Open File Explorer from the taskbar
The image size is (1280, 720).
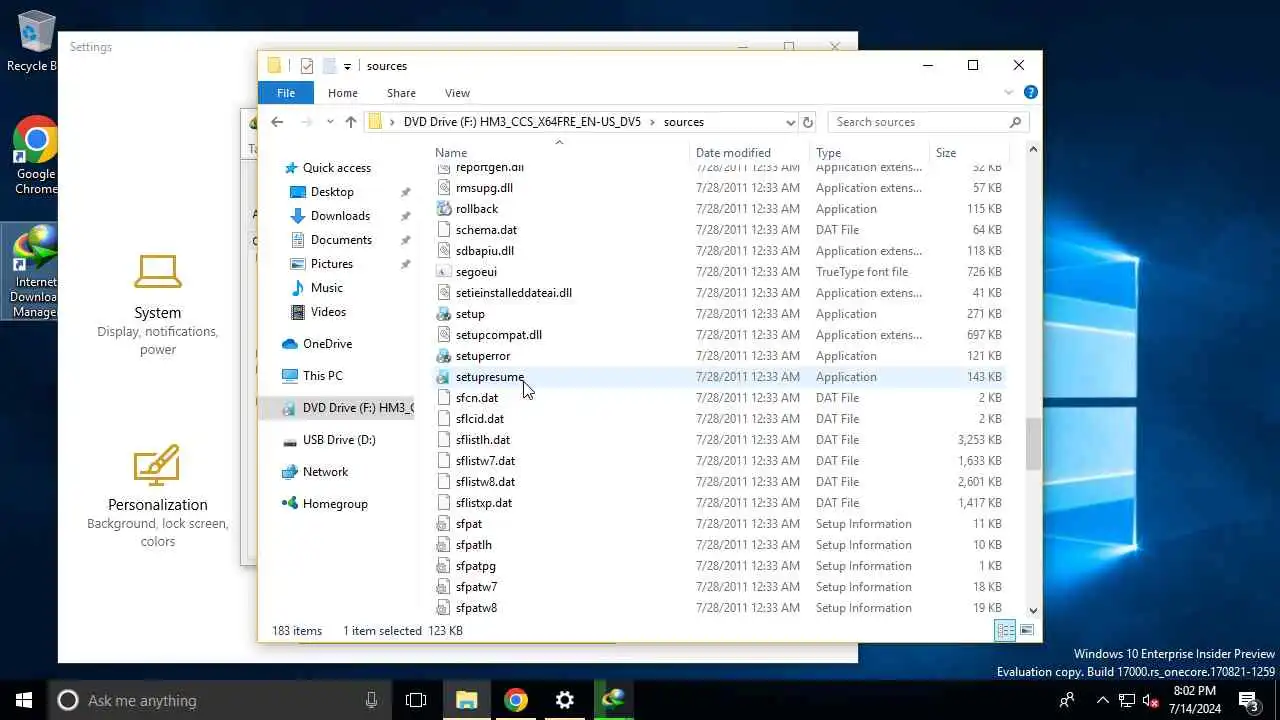coord(467,700)
